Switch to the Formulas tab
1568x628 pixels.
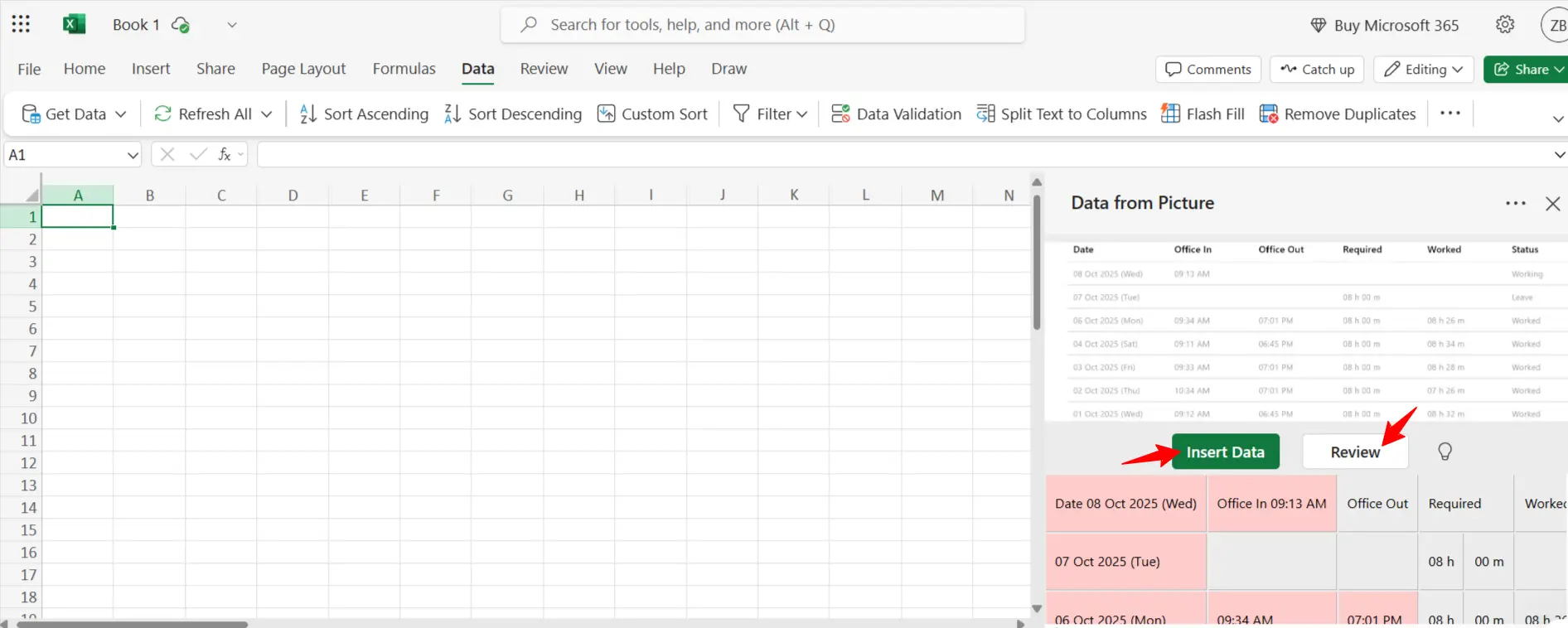click(x=404, y=69)
